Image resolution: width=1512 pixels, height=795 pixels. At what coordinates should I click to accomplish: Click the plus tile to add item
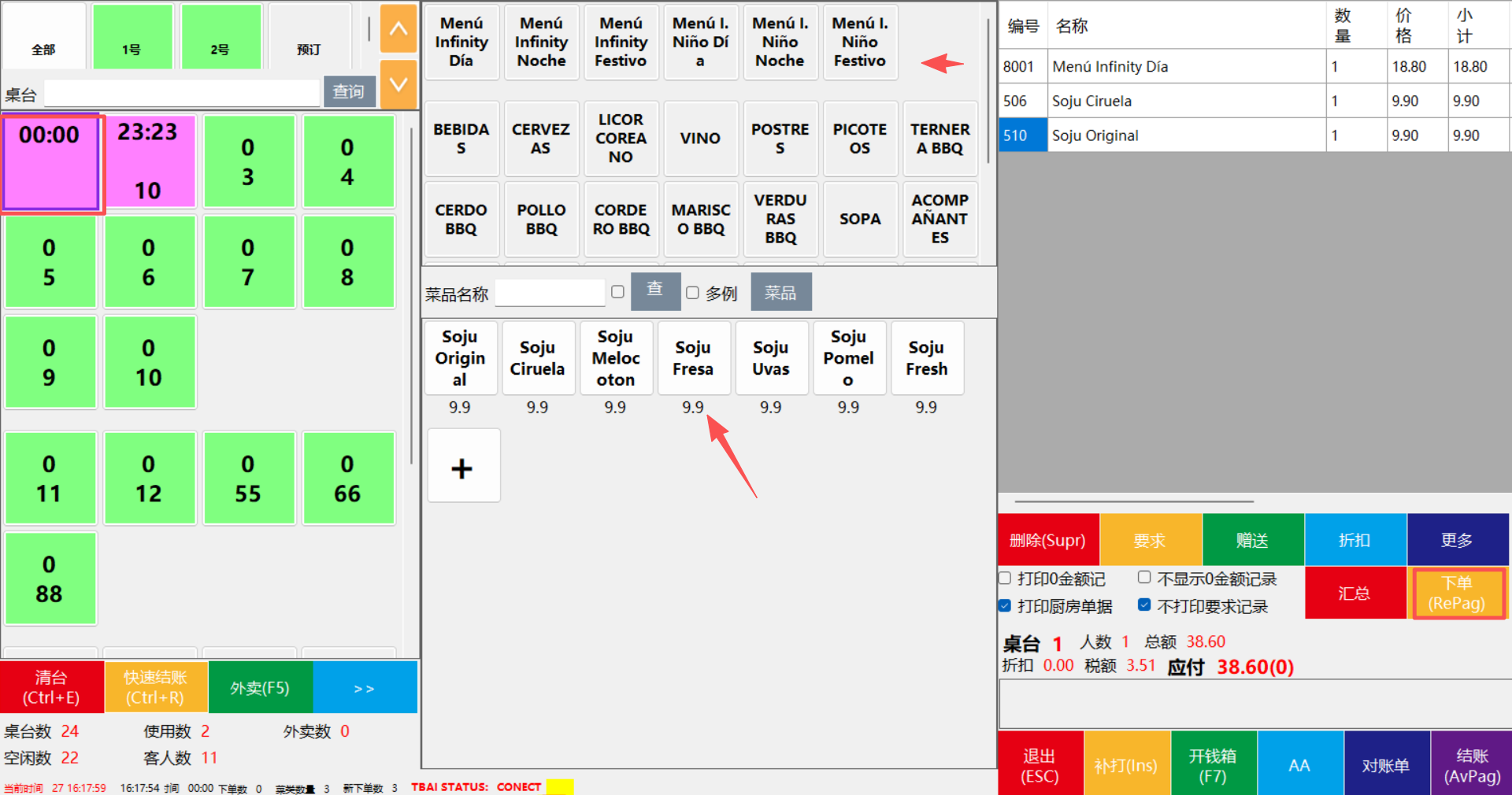click(x=463, y=466)
